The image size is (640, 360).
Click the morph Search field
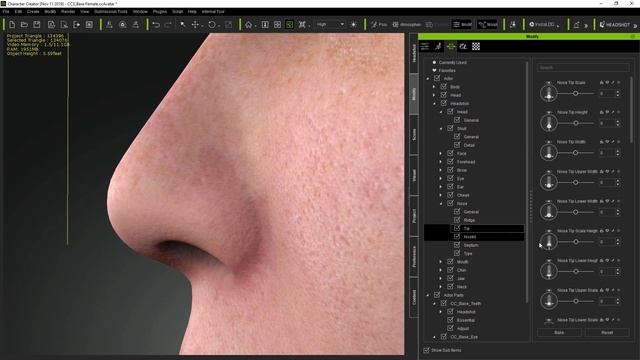pos(583,67)
